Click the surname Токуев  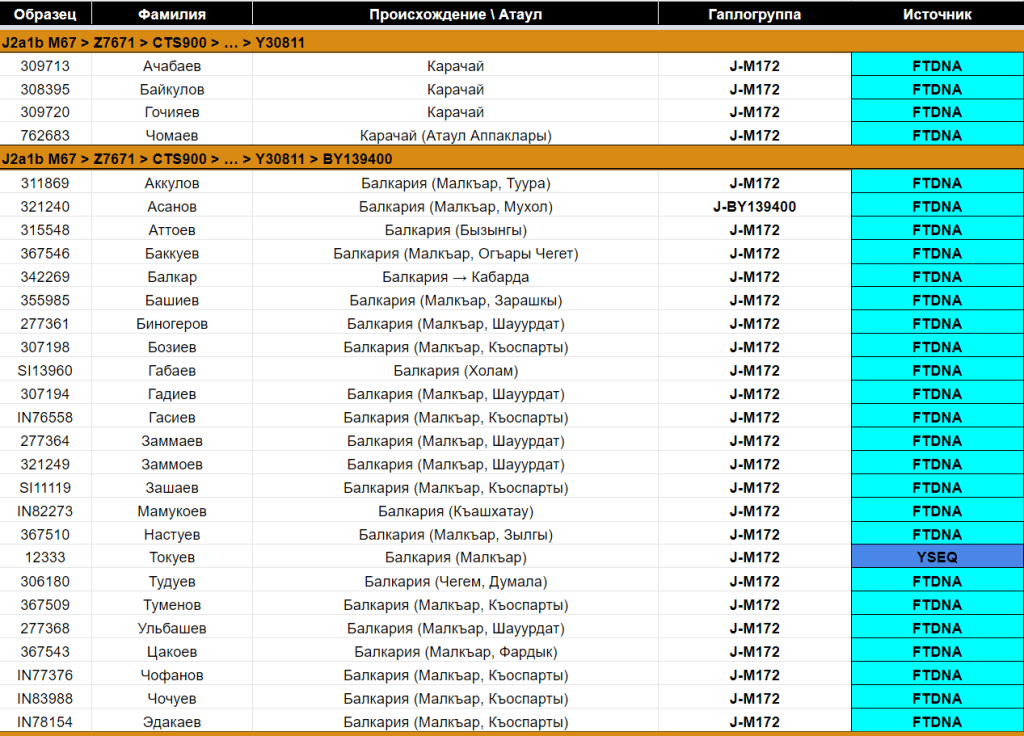click(171, 558)
